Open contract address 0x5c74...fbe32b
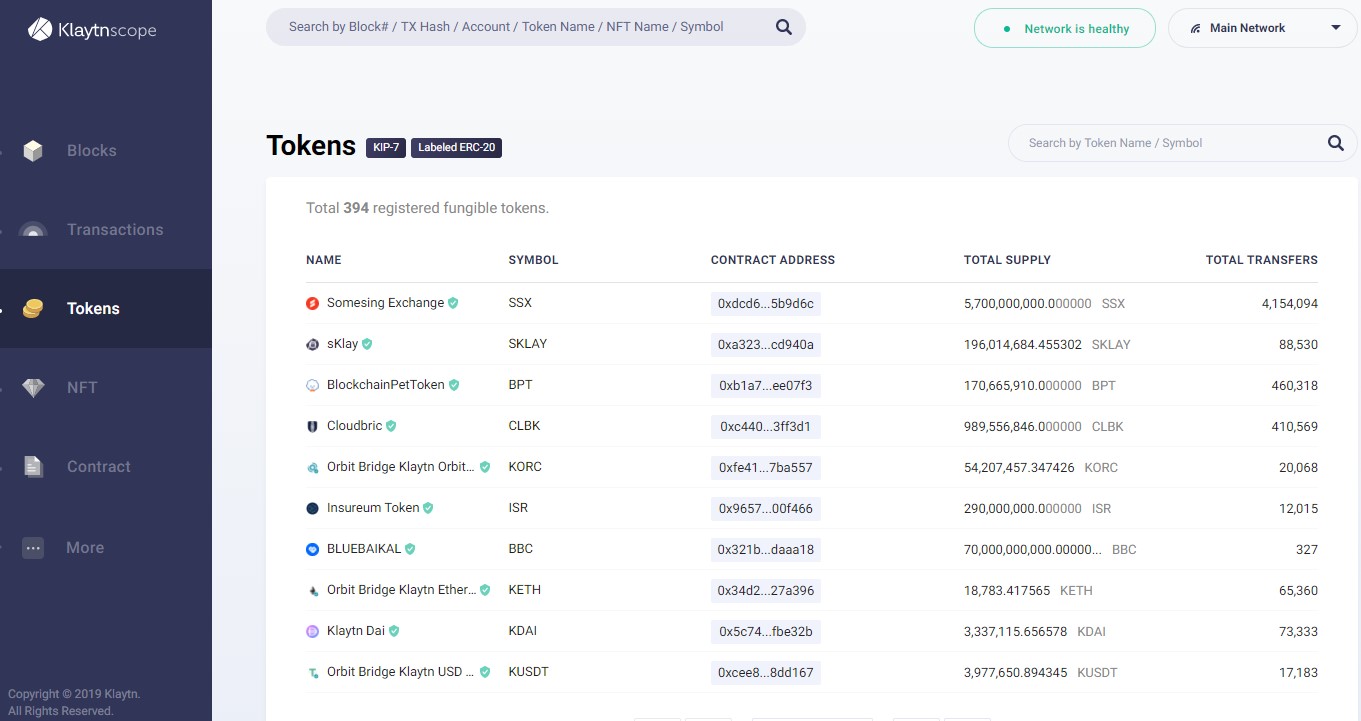 point(766,632)
